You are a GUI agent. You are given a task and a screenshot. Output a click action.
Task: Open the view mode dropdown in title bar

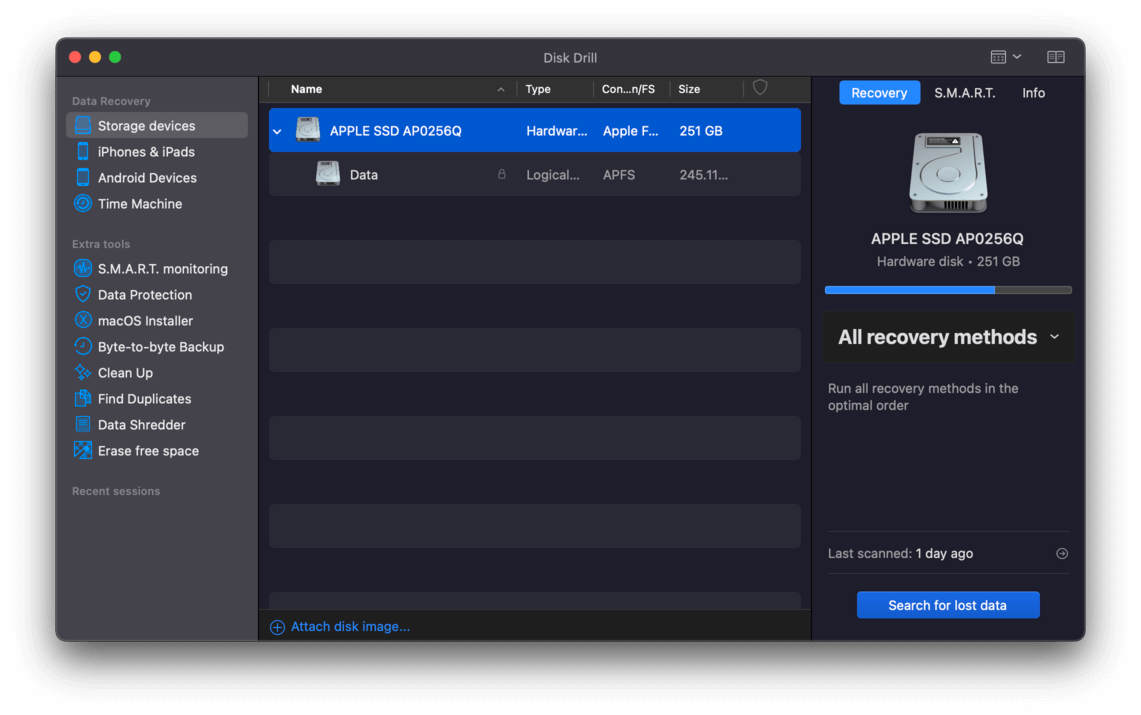point(1006,57)
